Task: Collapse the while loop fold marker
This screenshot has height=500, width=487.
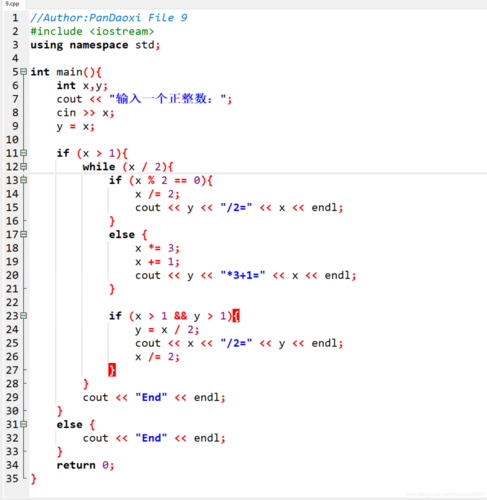Action: click(23, 167)
